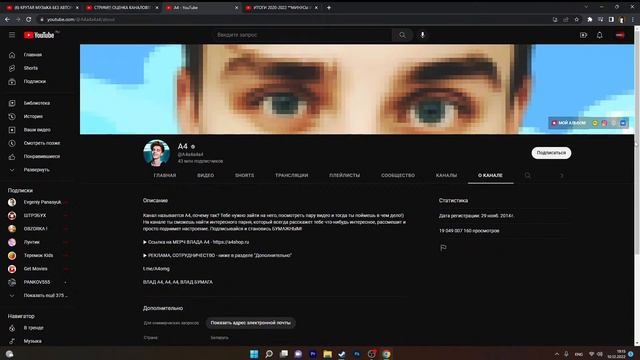
Task: Reload the page
Action: (29, 19)
